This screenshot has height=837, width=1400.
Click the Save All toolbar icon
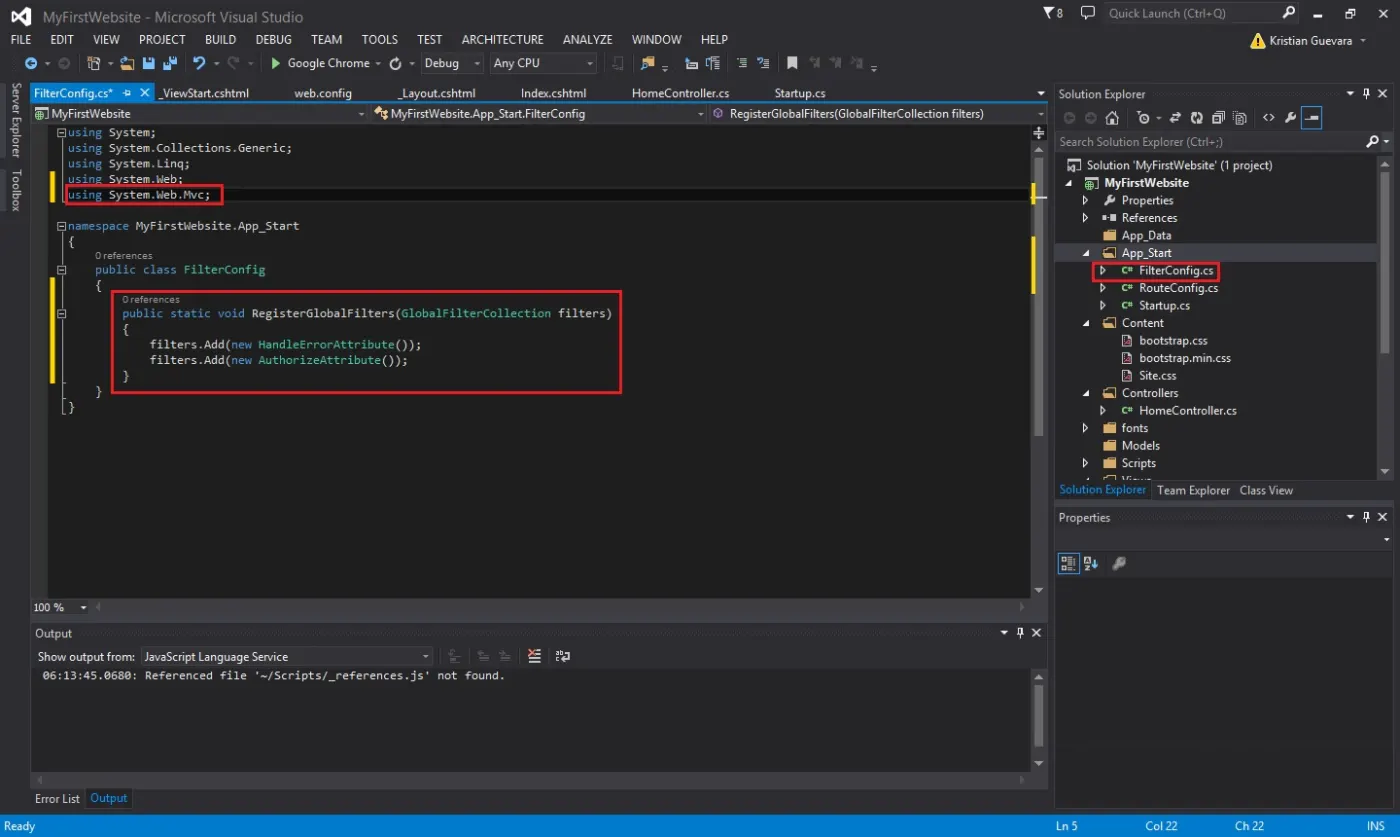(168, 63)
